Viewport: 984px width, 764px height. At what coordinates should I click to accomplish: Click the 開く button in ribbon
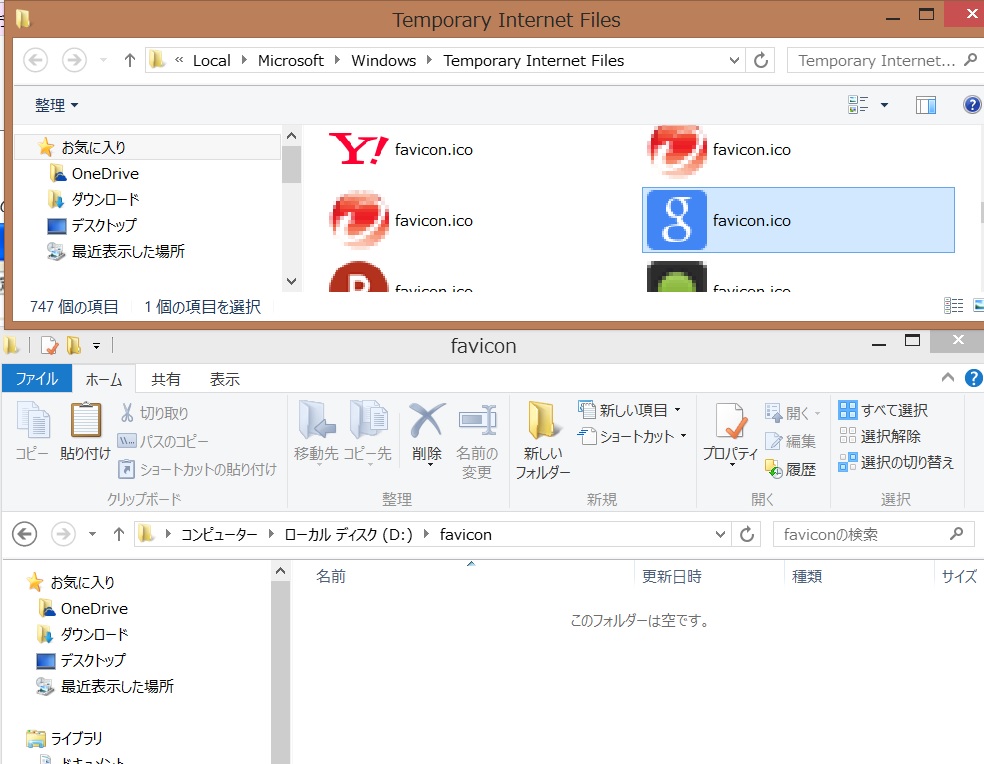click(x=793, y=412)
